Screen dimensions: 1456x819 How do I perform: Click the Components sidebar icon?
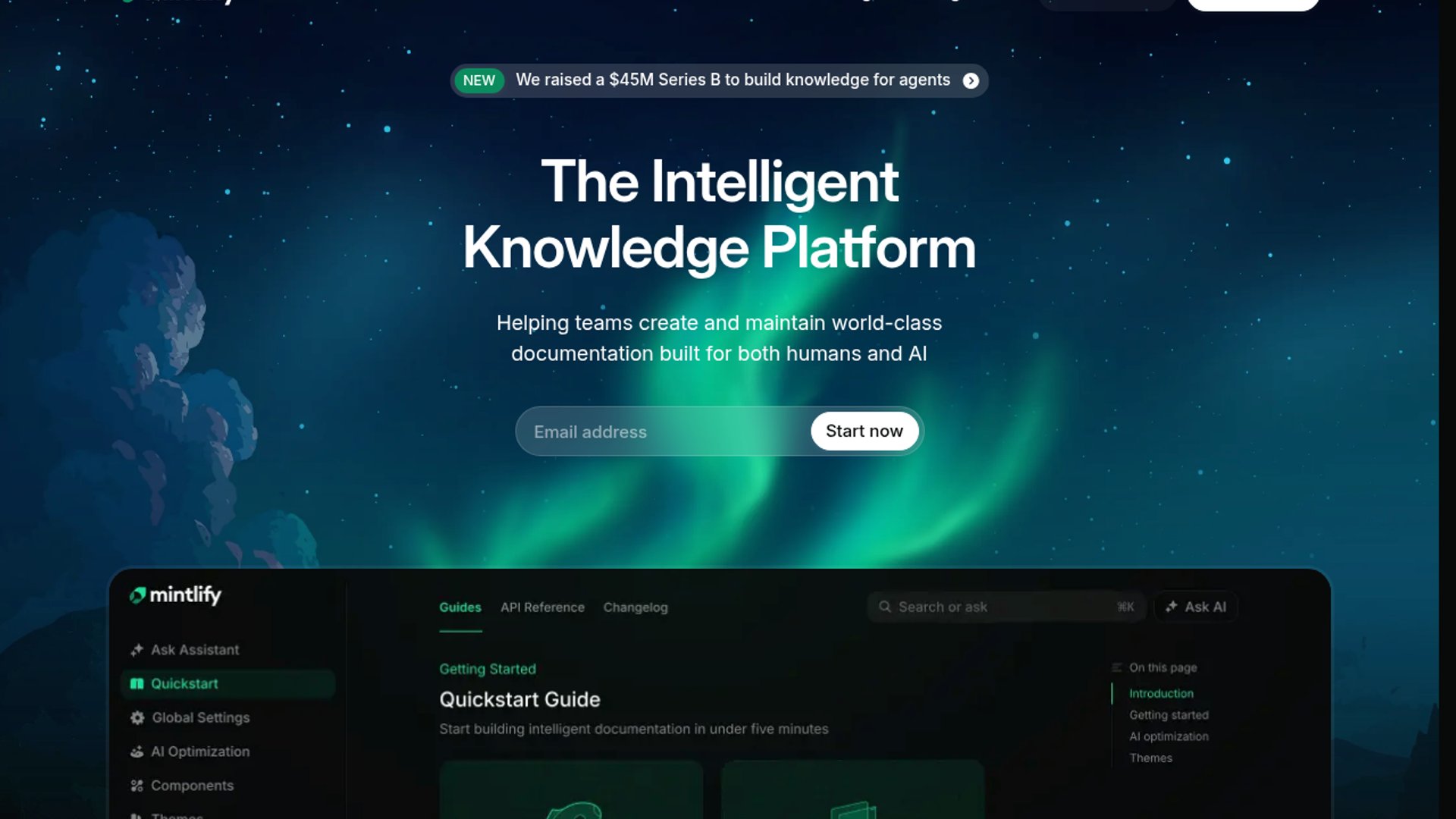(x=136, y=786)
